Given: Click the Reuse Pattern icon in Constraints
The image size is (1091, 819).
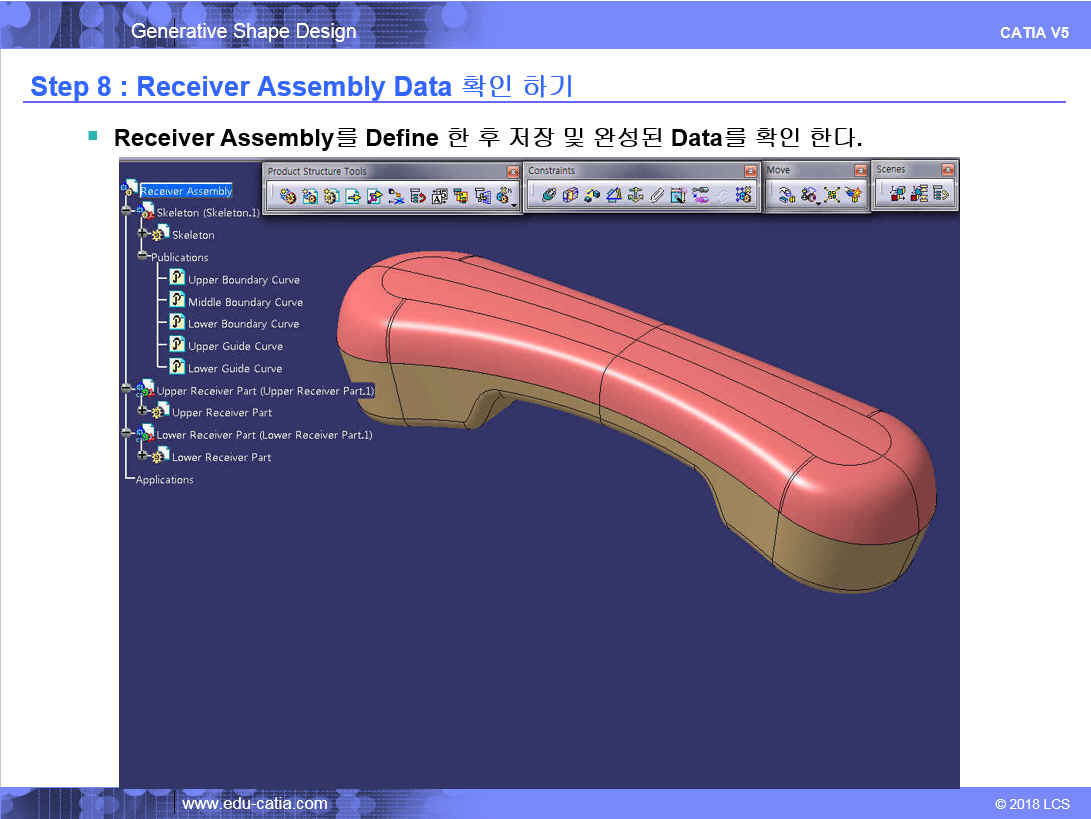Looking at the screenshot, I should click(743, 196).
